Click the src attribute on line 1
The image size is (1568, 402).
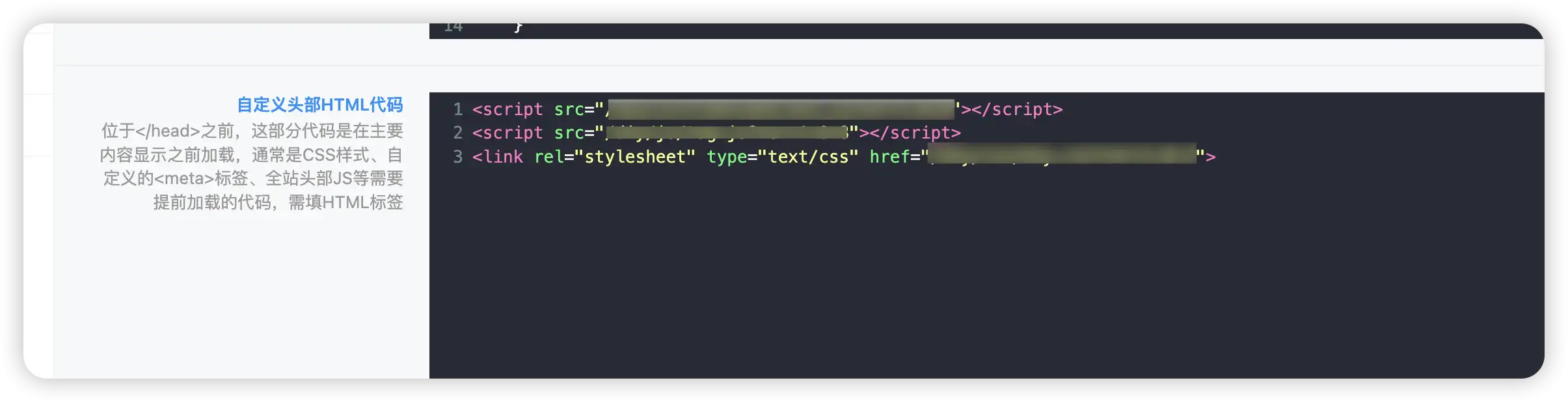[x=569, y=109]
